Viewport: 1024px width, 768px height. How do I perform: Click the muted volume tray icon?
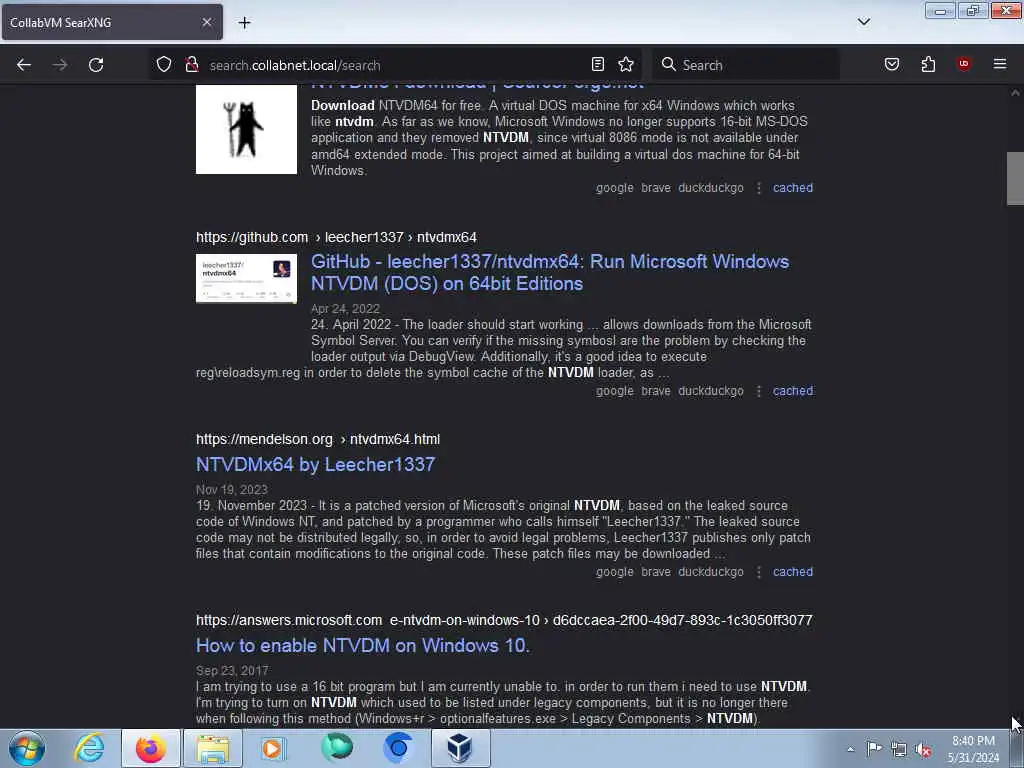923,750
